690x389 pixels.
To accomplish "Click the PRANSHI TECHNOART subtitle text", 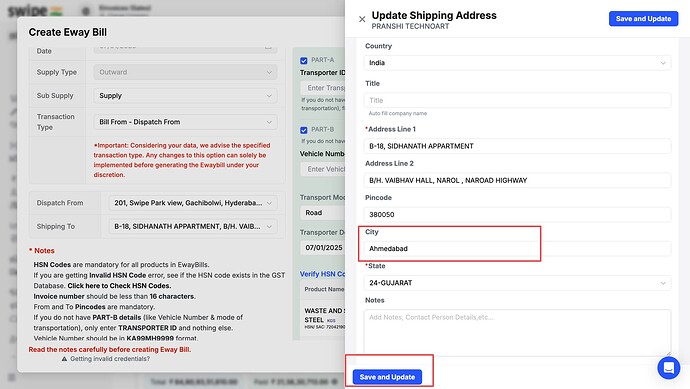I will [410, 26].
